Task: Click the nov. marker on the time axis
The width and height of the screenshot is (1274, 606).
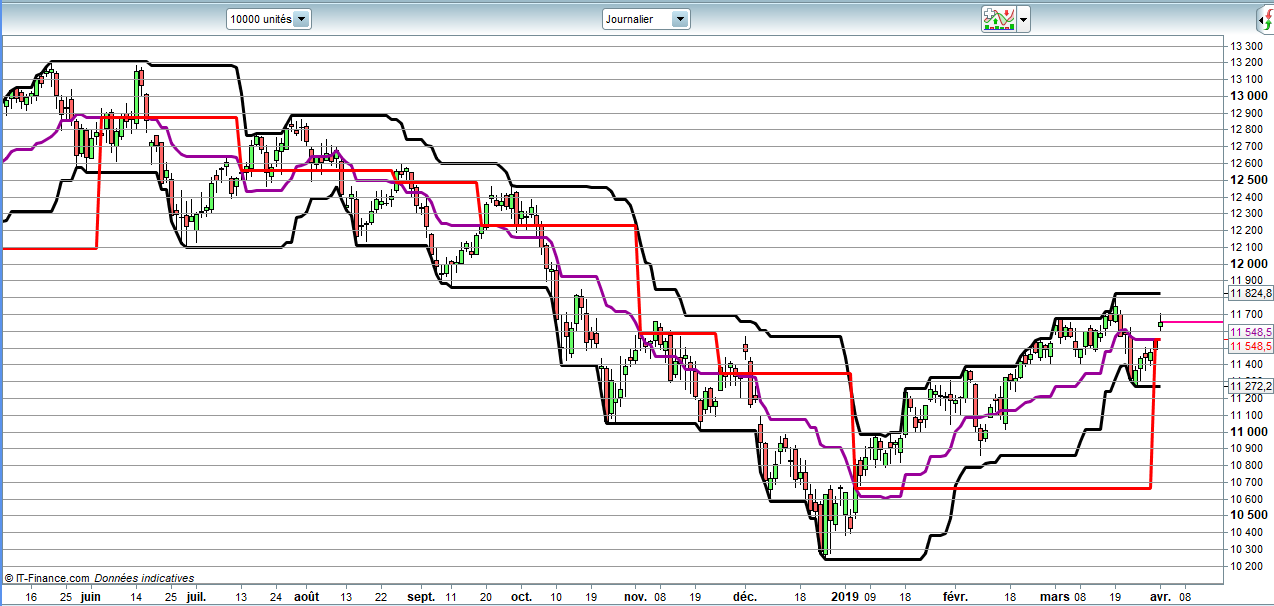Action: point(636,596)
